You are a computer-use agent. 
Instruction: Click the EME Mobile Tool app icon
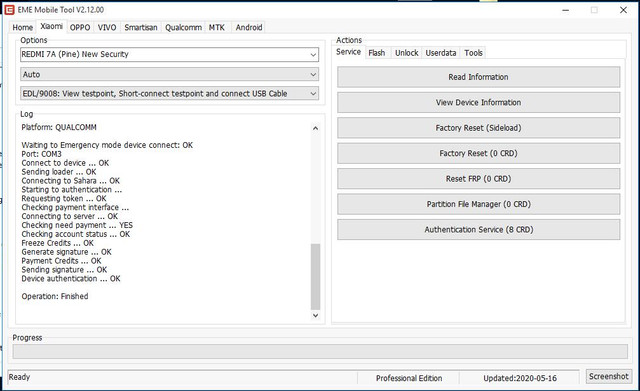click(x=9, y=9)
